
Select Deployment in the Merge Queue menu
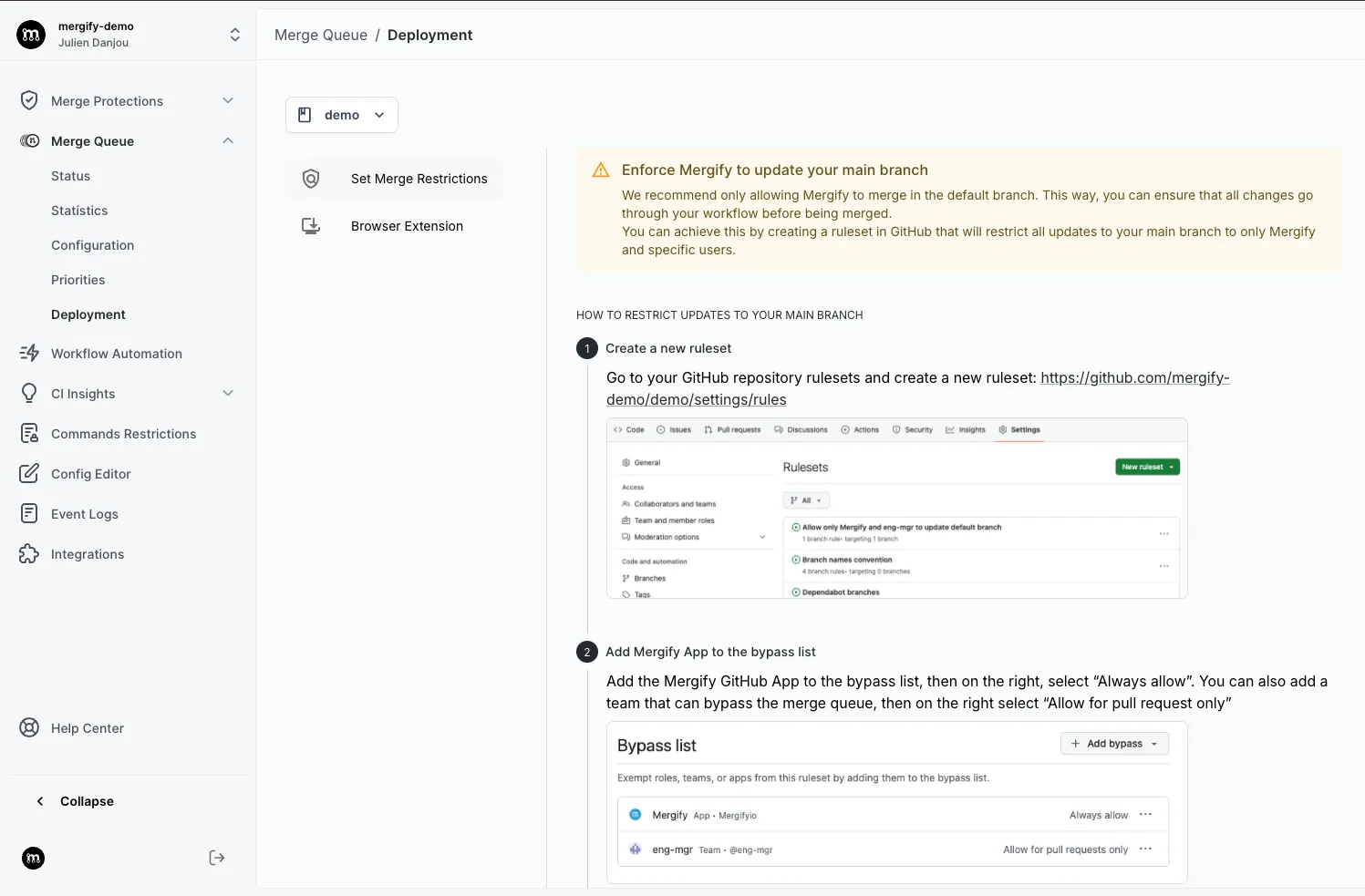coord(88,314)
